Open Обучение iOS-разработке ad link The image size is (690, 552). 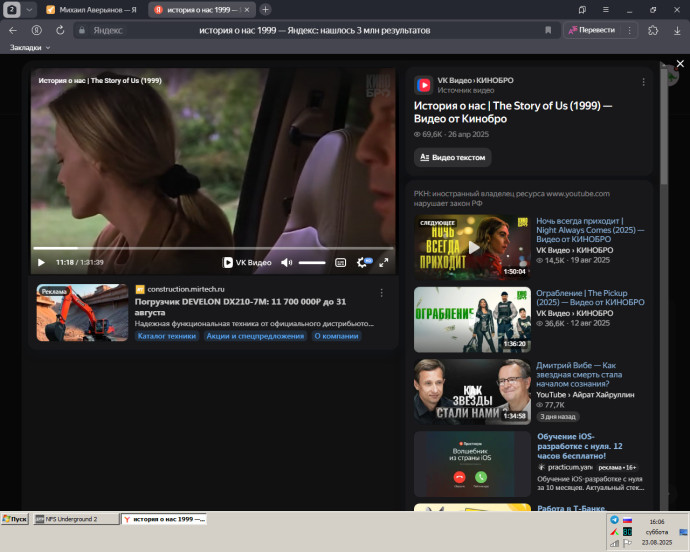click(x=580, y=446)
